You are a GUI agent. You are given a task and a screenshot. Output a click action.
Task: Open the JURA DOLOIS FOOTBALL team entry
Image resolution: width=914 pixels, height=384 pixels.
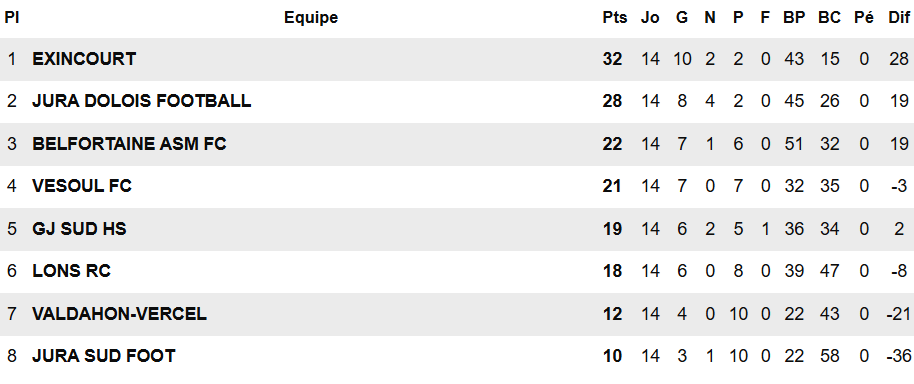click(142, 101)
